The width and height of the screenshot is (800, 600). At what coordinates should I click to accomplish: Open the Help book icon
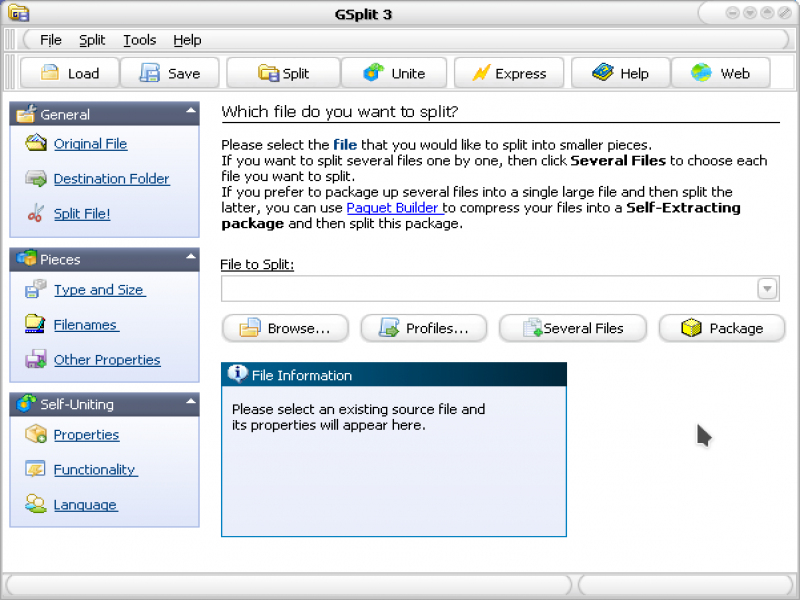click(x=602, y=73)
